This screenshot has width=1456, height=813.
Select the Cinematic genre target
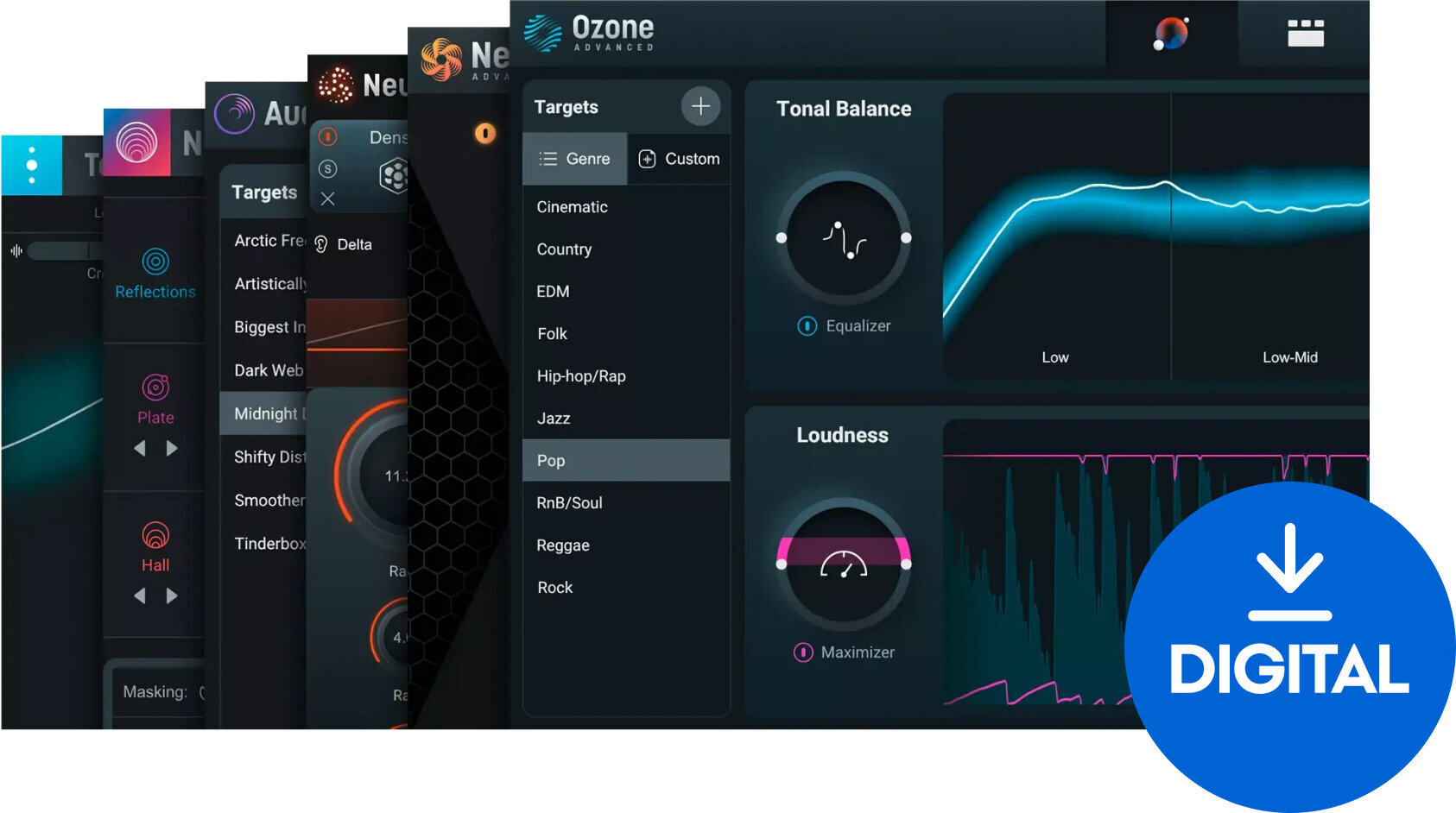(x=571, y=206)
